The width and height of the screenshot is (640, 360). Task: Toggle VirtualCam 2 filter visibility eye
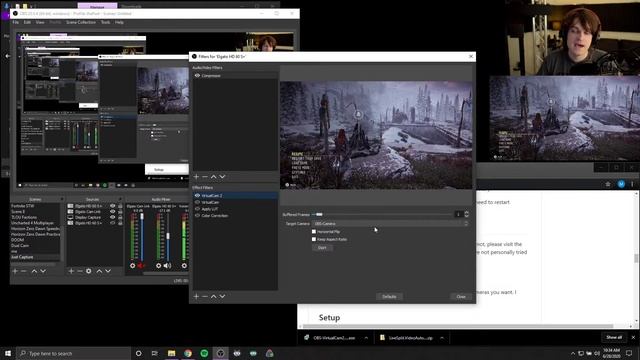coord(197,196)
